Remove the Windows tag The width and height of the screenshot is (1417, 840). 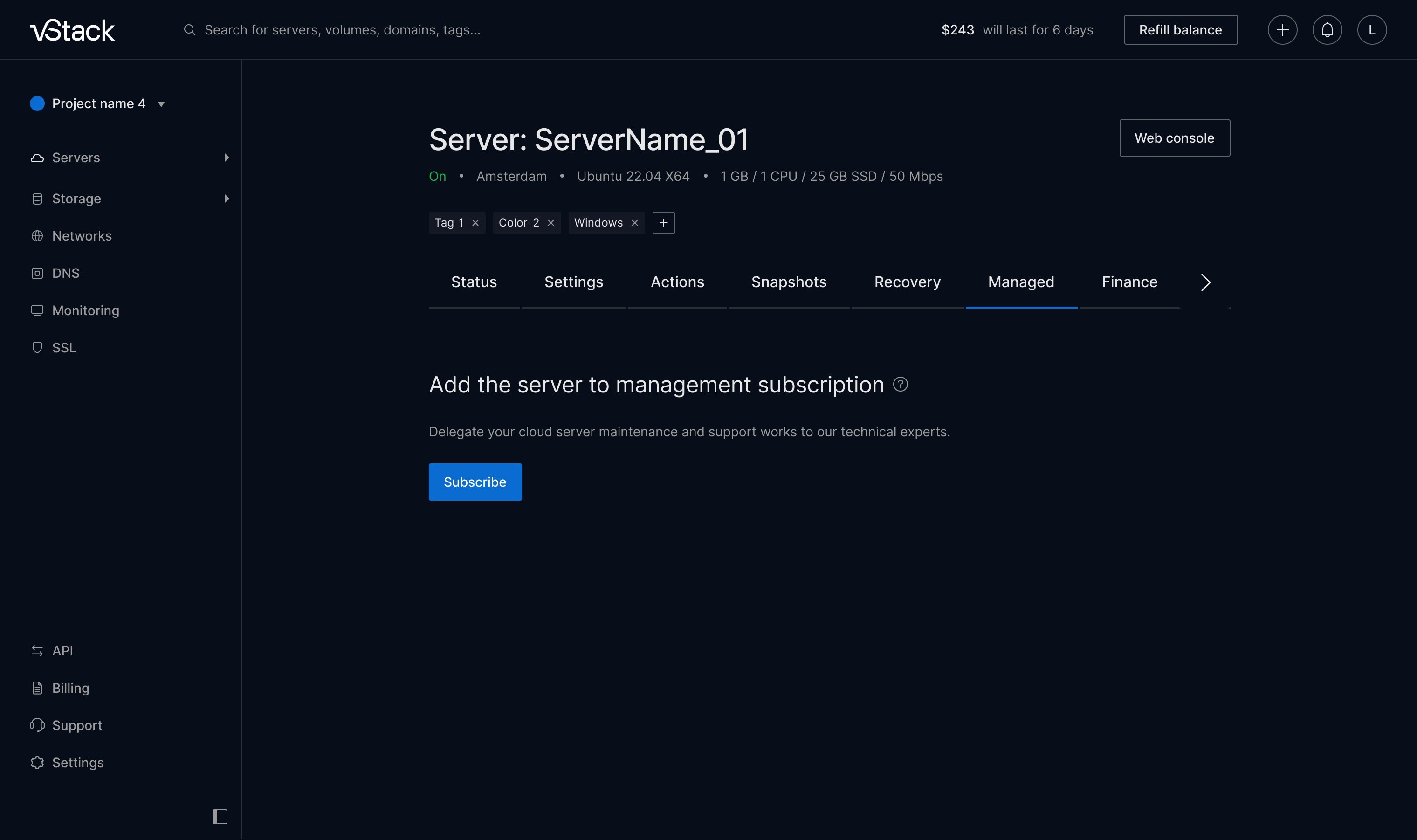pyautogui.click(x=635, y=223)
